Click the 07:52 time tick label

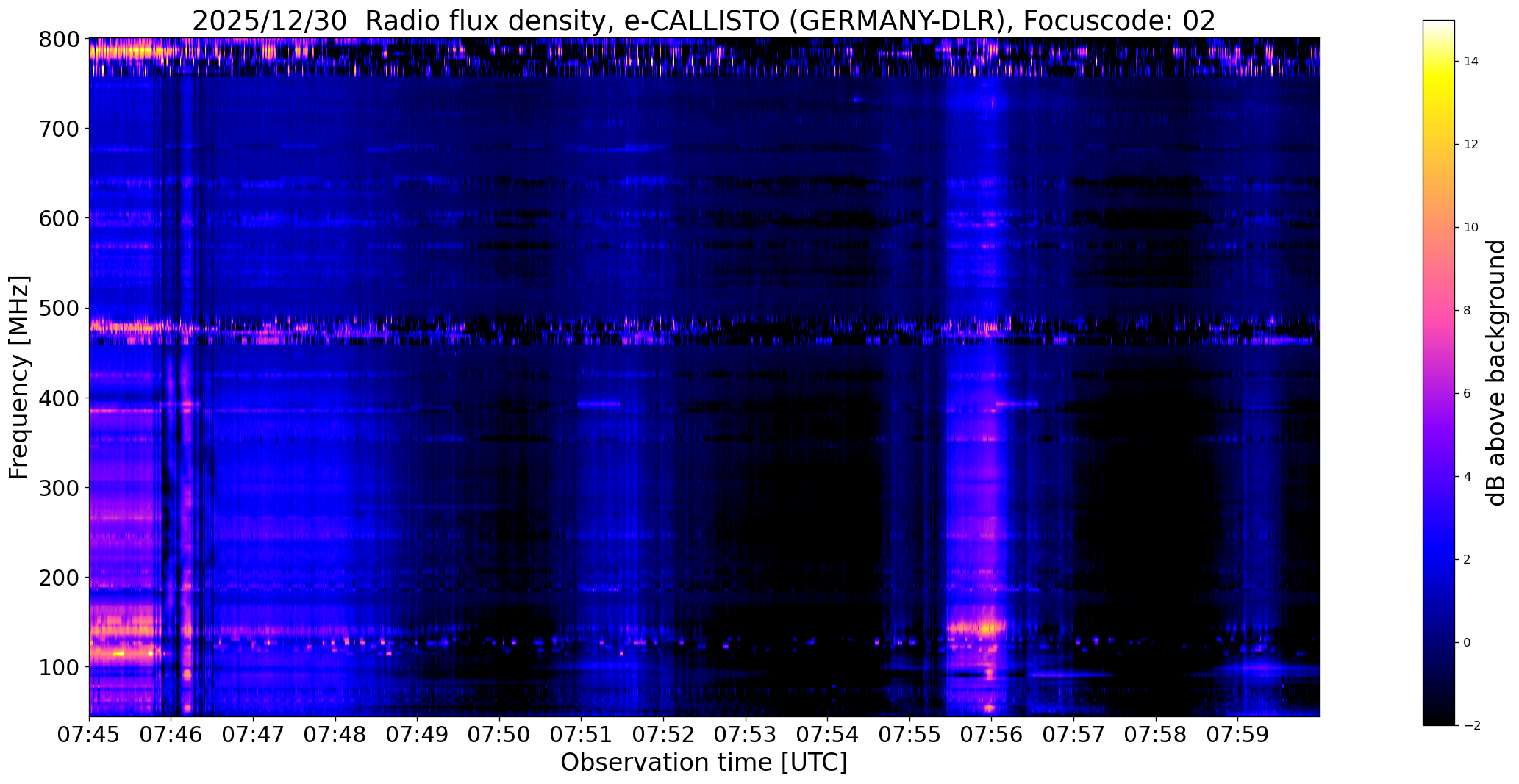664,735
